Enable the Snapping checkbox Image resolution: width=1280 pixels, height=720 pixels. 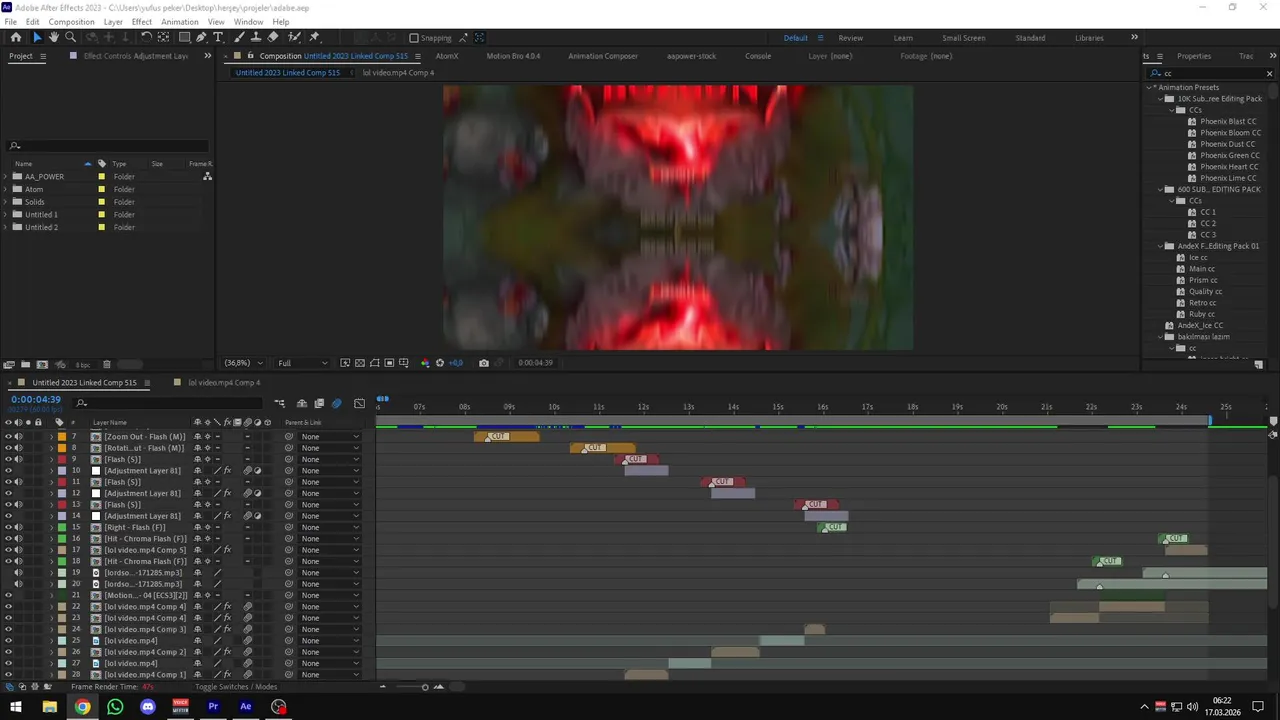point(414,38)
